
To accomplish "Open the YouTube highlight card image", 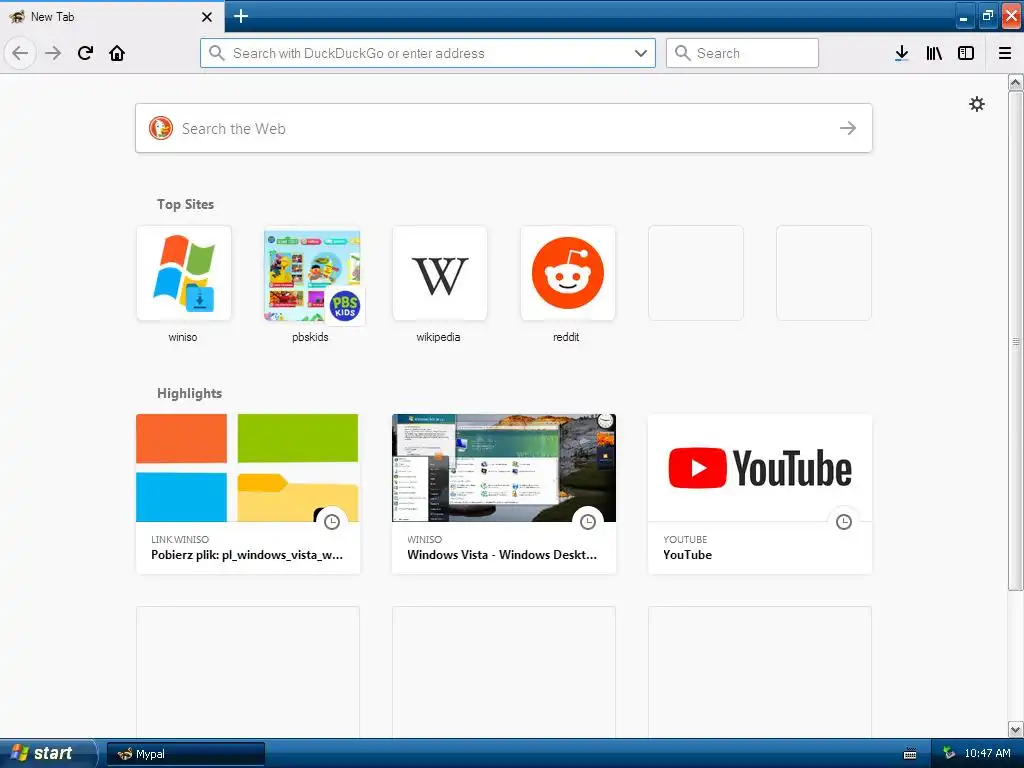I will point(760,468).
